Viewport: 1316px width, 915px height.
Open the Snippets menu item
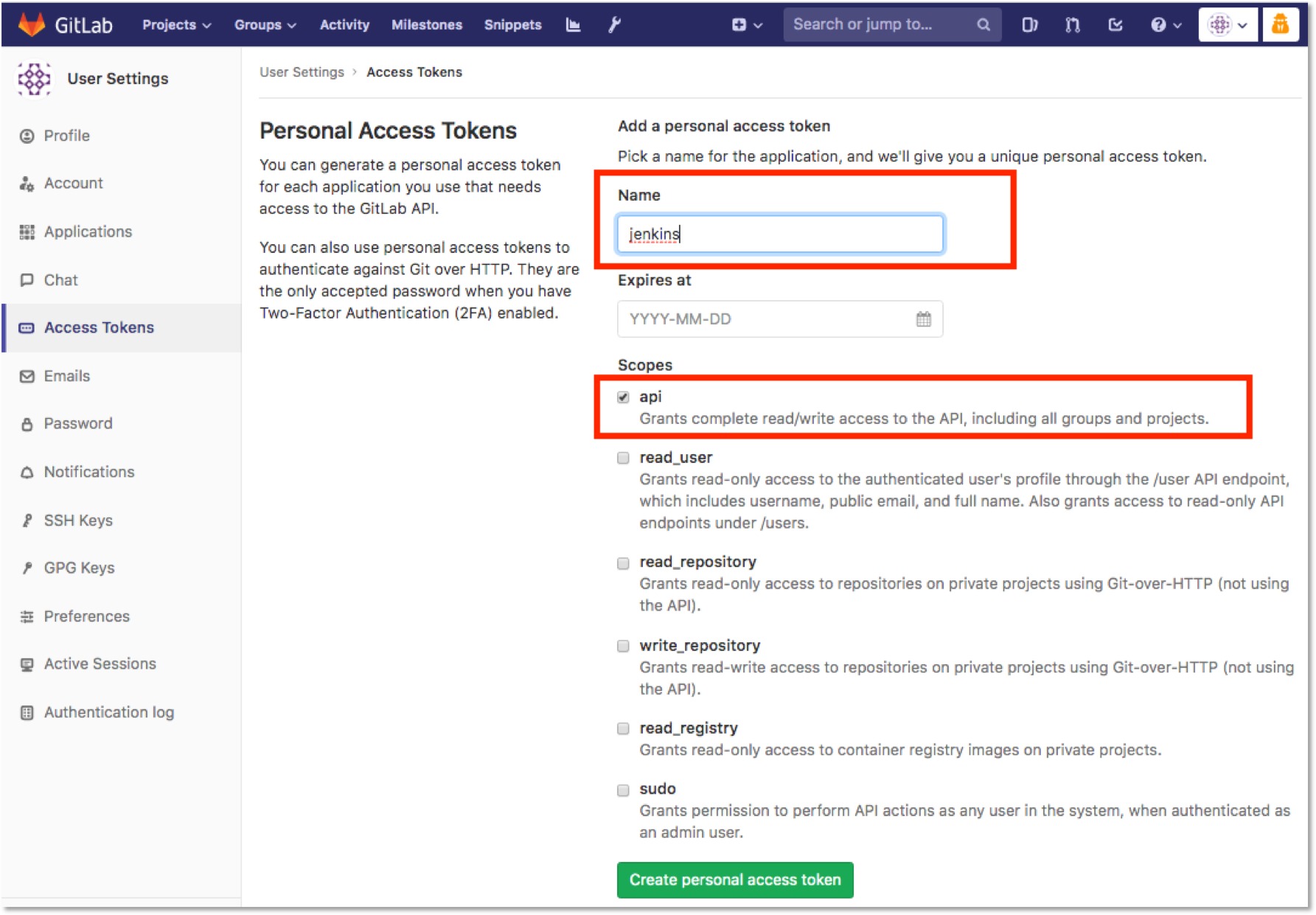pos(513,24)
